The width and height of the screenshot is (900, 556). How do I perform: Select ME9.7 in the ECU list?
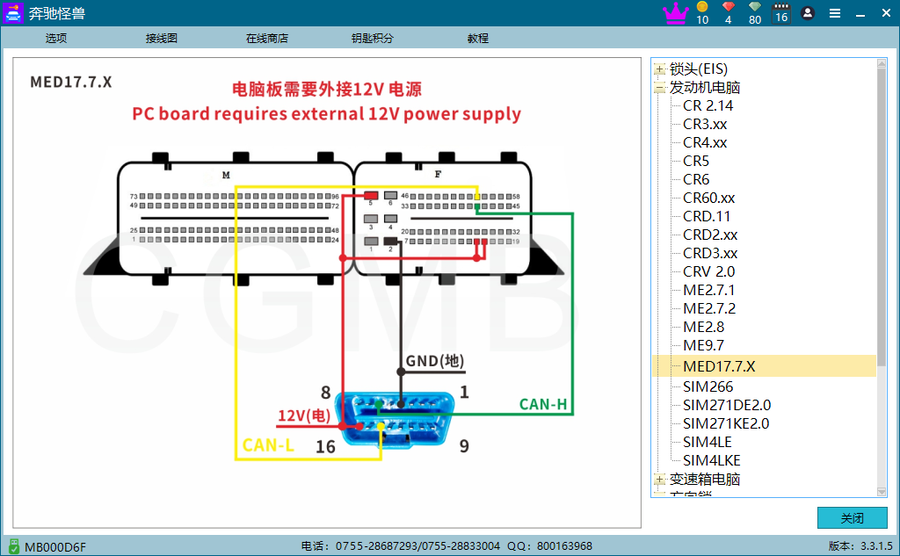[703, 346]
